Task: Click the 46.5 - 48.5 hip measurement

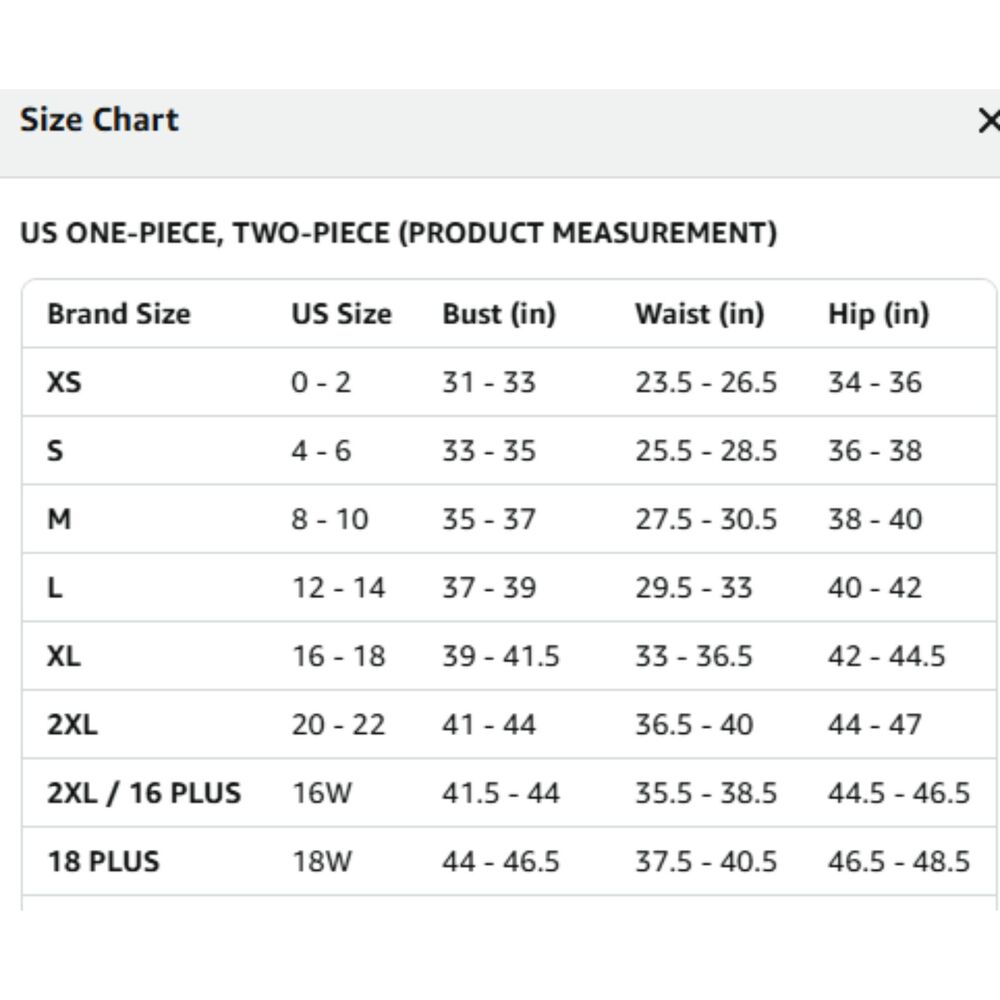Action: click(899, 861)
